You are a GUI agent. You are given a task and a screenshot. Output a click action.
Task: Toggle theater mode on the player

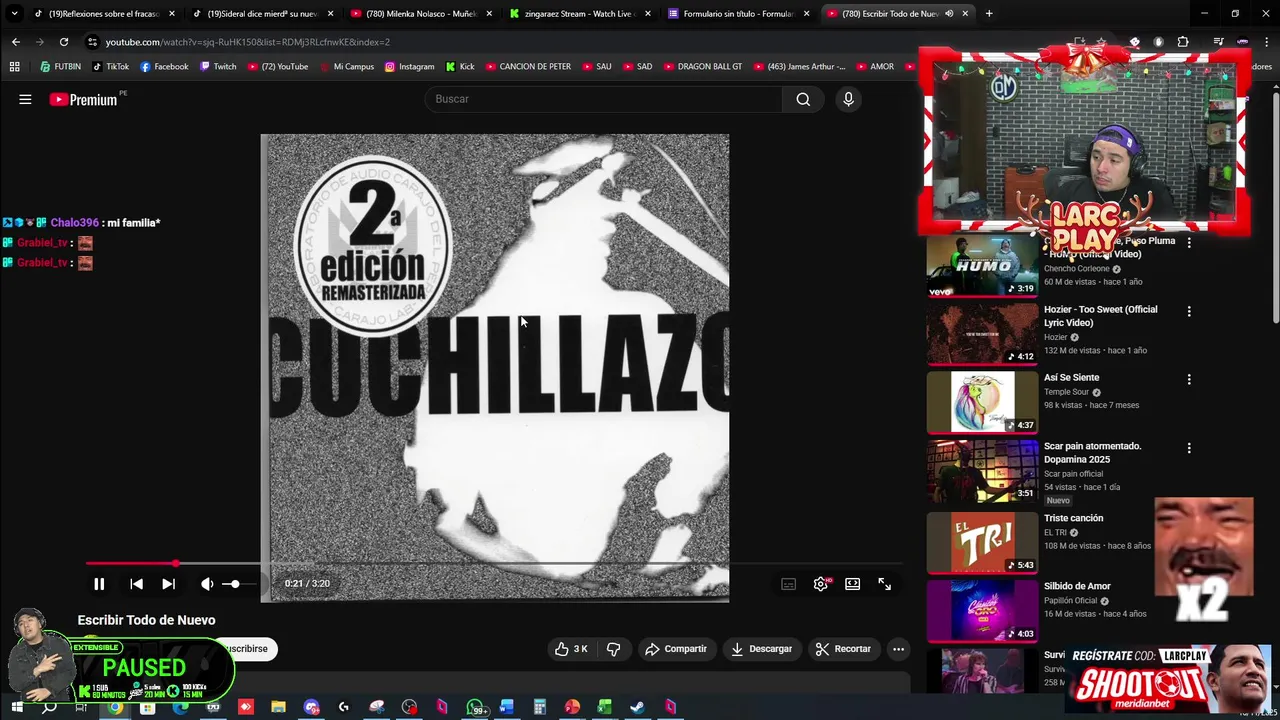pos(852,584)
